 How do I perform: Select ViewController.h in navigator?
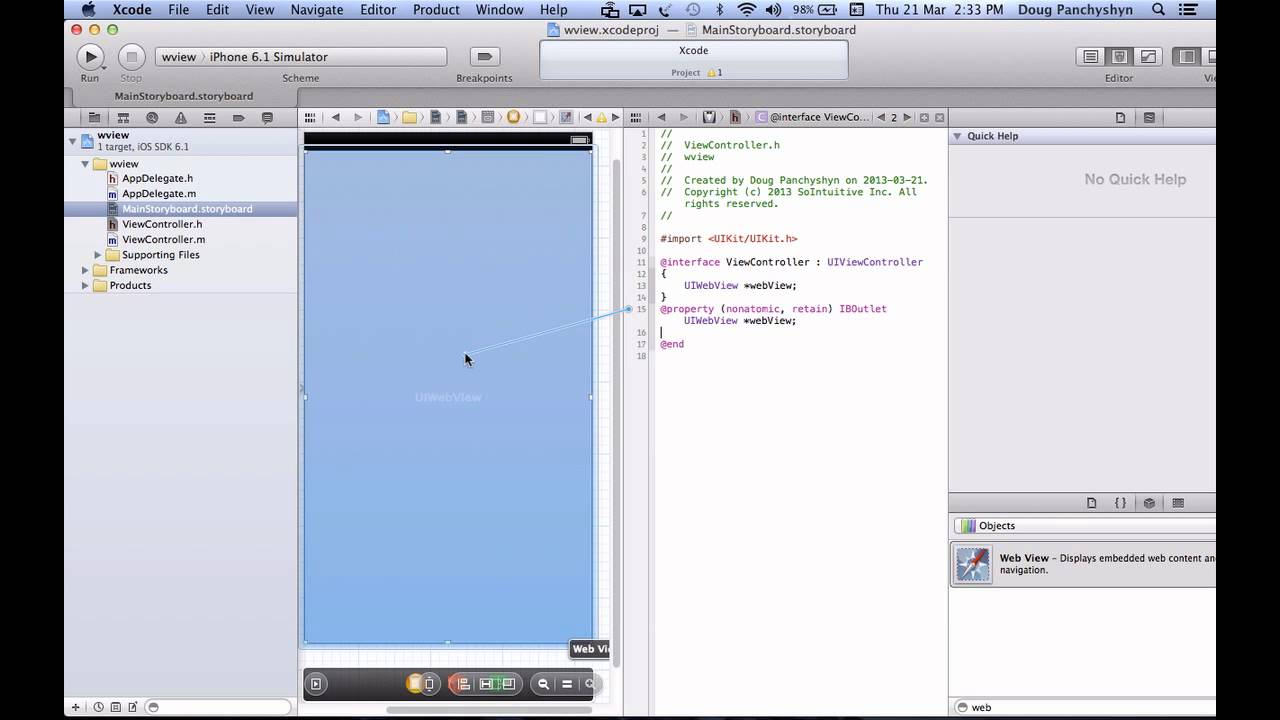click(162, 224)
